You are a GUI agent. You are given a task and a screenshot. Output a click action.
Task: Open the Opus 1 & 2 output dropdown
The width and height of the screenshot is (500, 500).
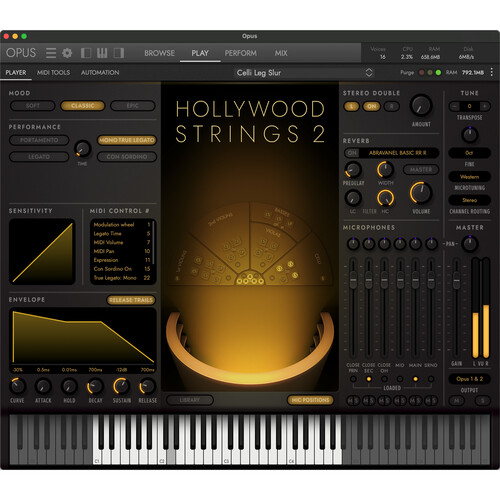[469, 379]
